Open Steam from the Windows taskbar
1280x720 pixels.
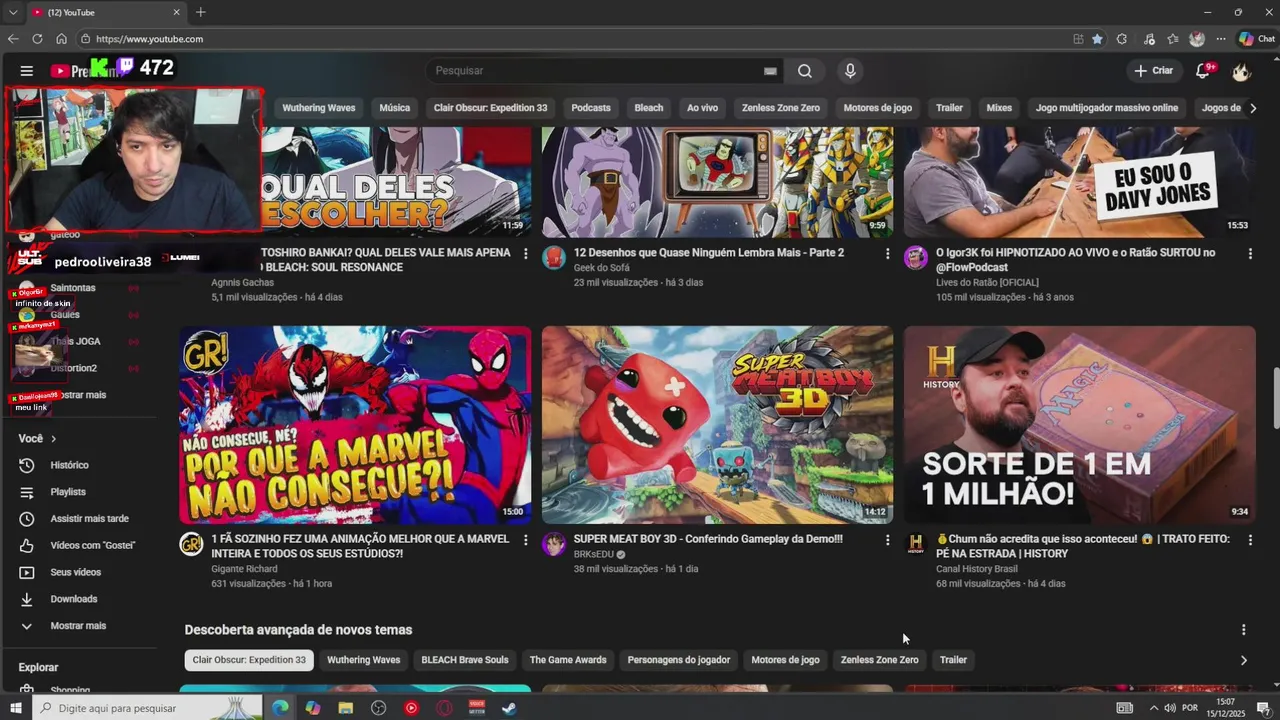[509, 708]
